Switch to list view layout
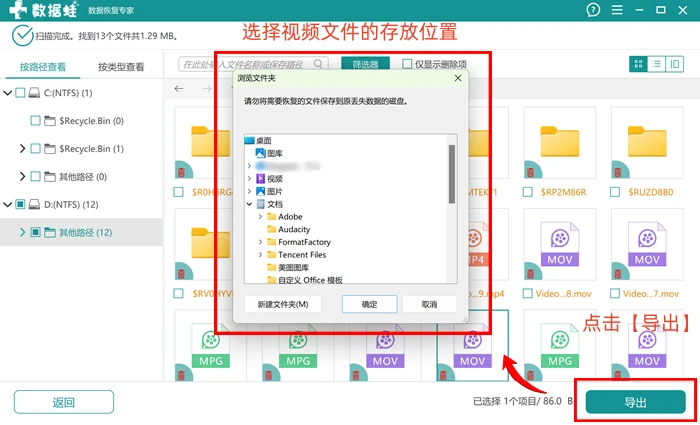Screen dimensions: 700x425 click(x=656, y=64)
